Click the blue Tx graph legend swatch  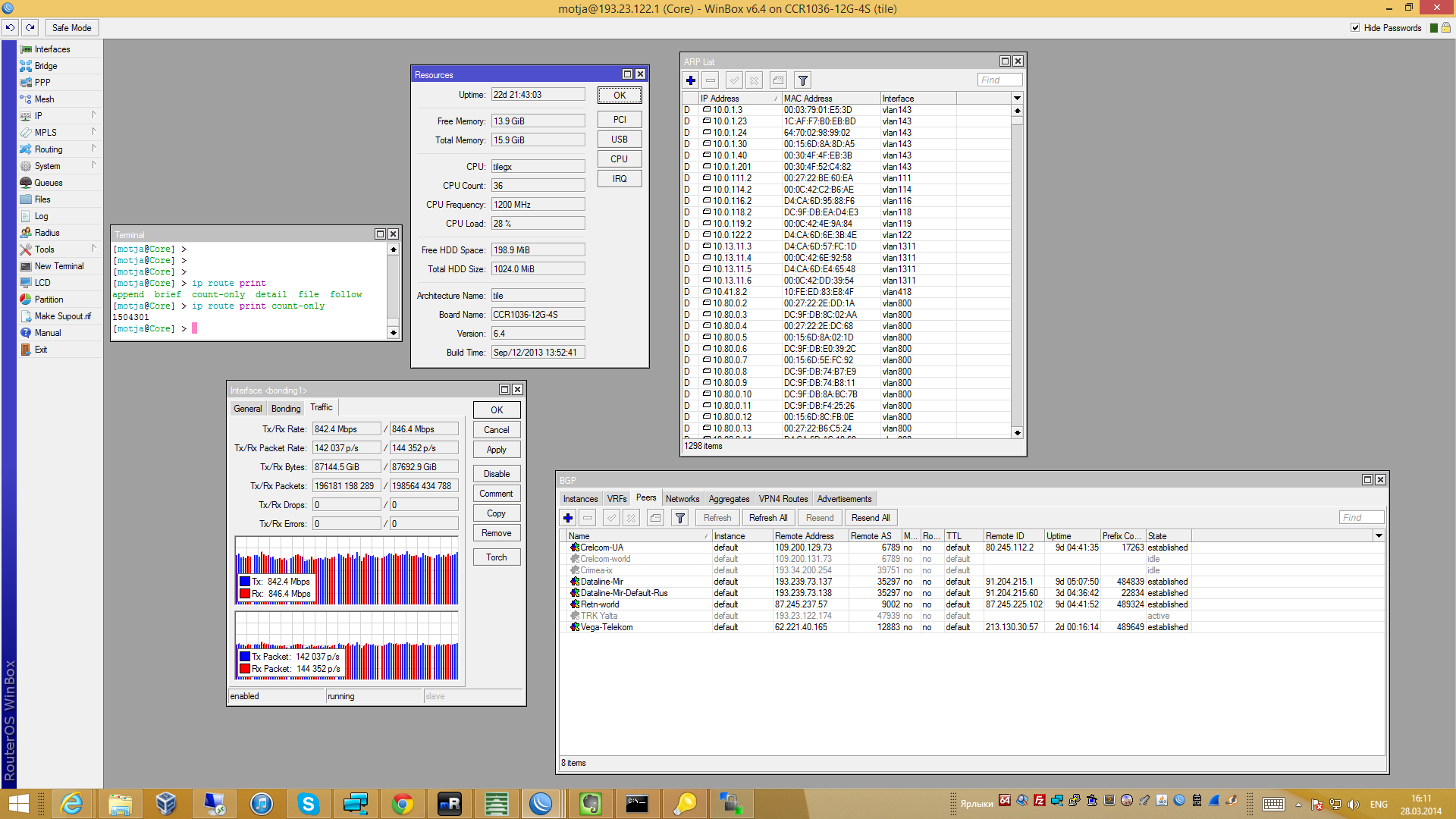[x=245, y=582]
